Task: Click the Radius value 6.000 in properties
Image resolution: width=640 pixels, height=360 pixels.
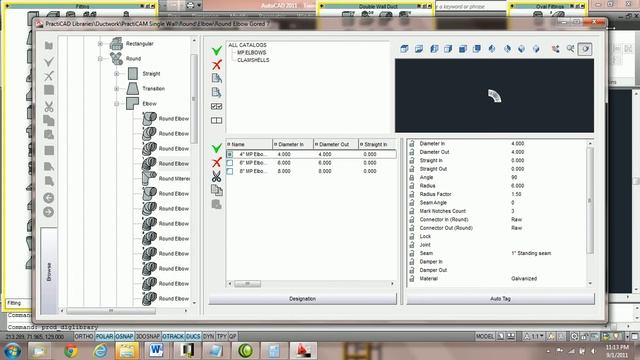Action: coord(518,186)
